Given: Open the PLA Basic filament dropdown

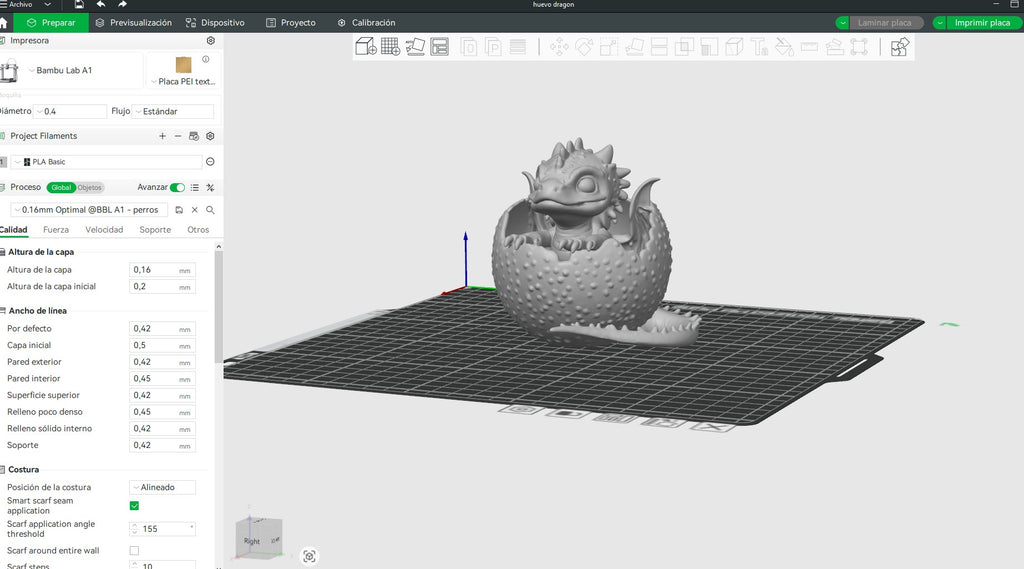Looking at the screenshot, I should [x=106, y=161].
